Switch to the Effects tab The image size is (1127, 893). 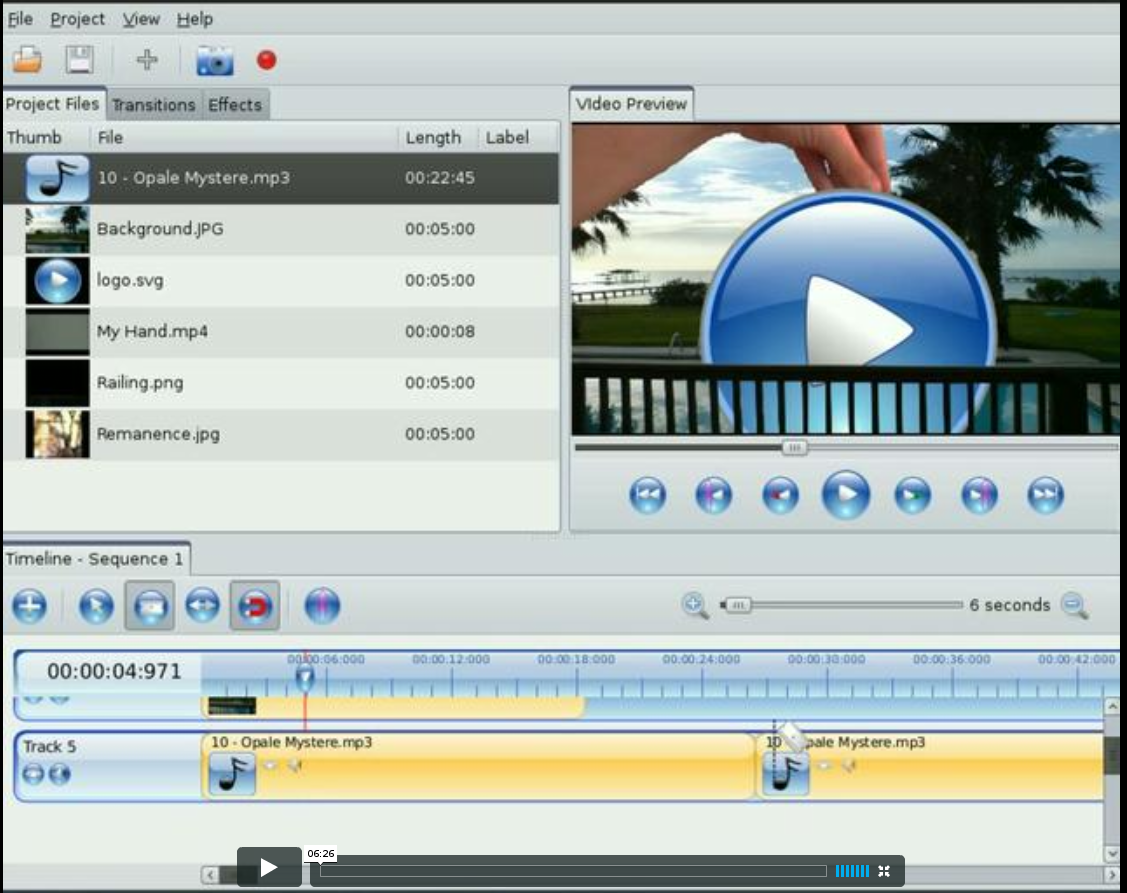click(234, 105)
